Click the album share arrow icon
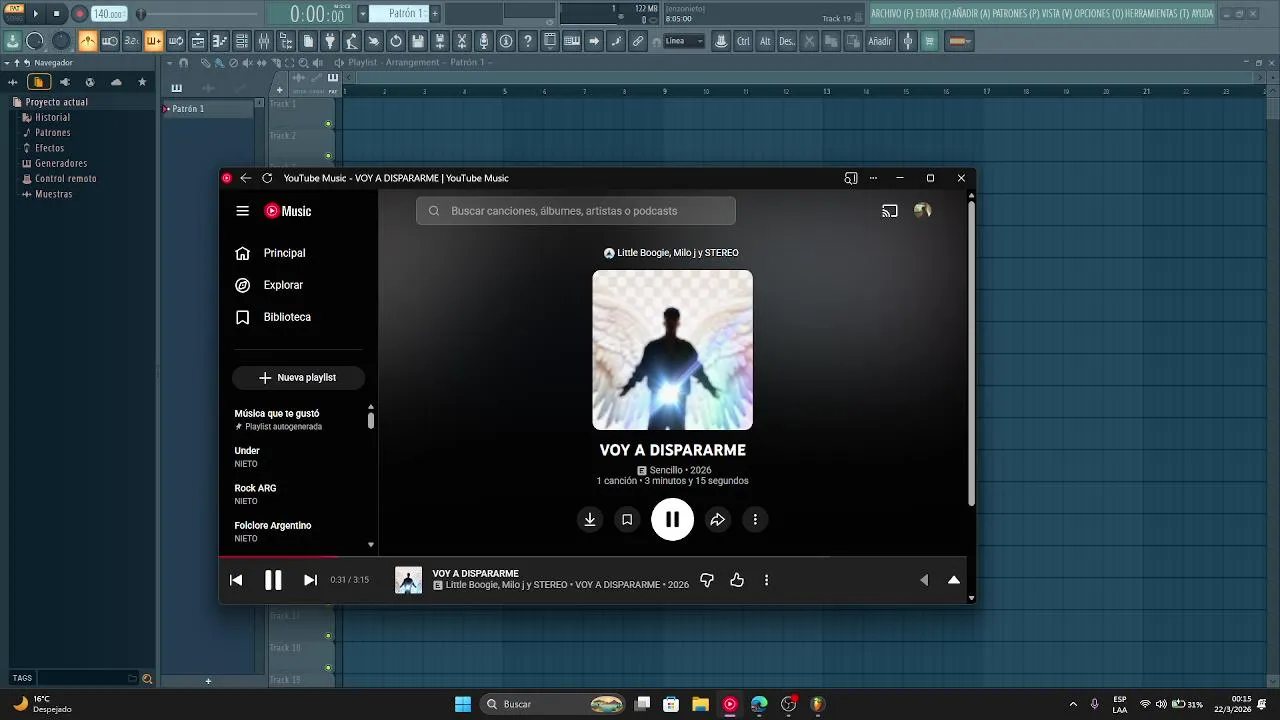 tap(718, 520)
